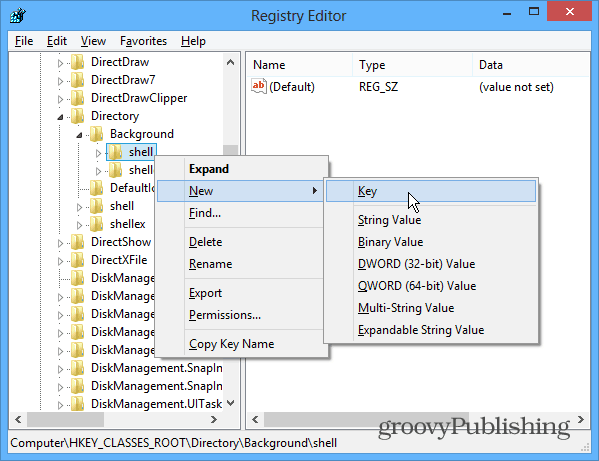Click the Data column header
Screen dimensions: 599x461
coord(531,65)
